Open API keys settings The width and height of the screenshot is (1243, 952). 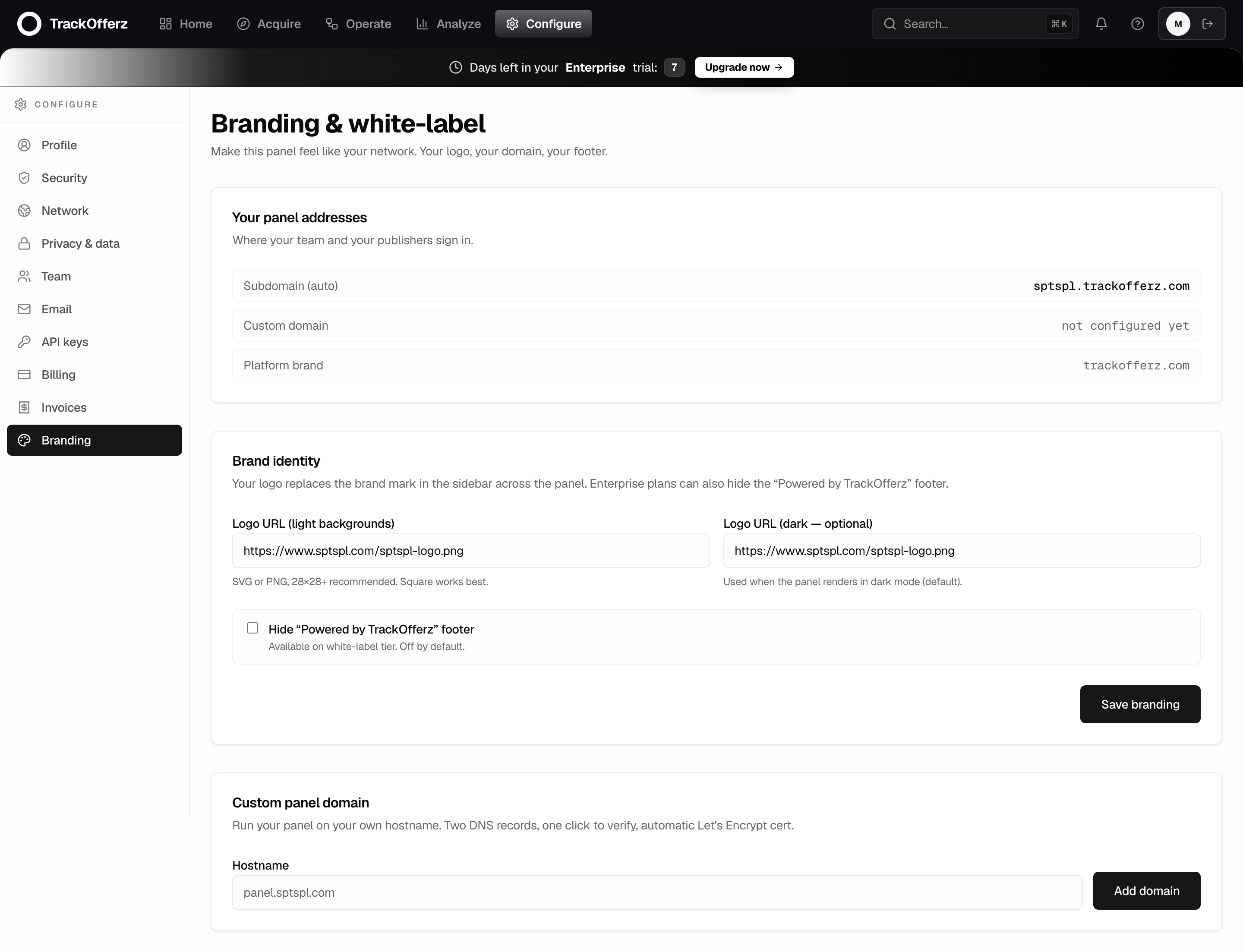coord(95,342)
